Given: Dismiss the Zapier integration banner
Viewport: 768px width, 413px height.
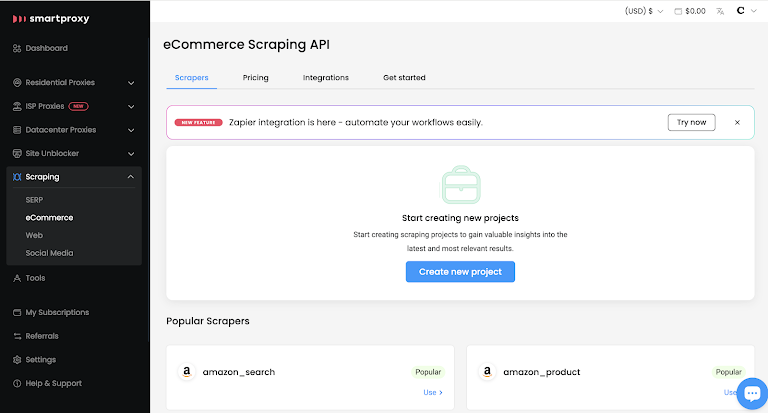Looking at the screenshot, I should pyautogui.click(x=737, y=122).
